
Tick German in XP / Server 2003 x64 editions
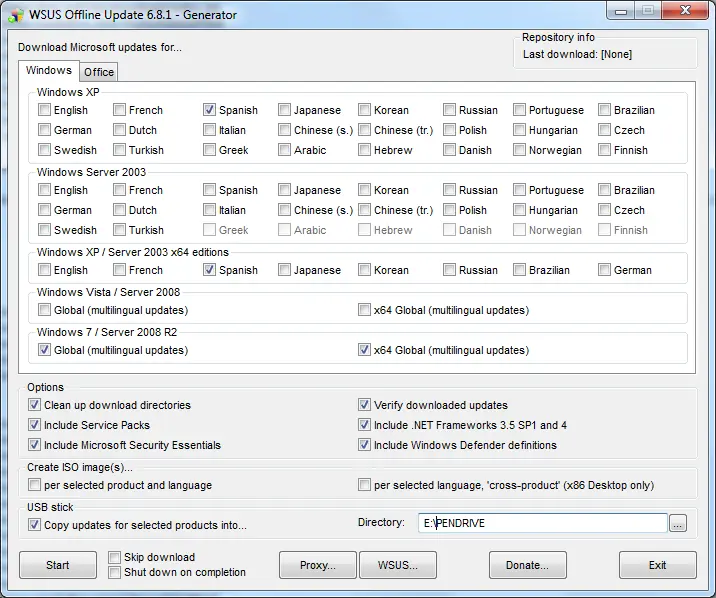point(604,270)
